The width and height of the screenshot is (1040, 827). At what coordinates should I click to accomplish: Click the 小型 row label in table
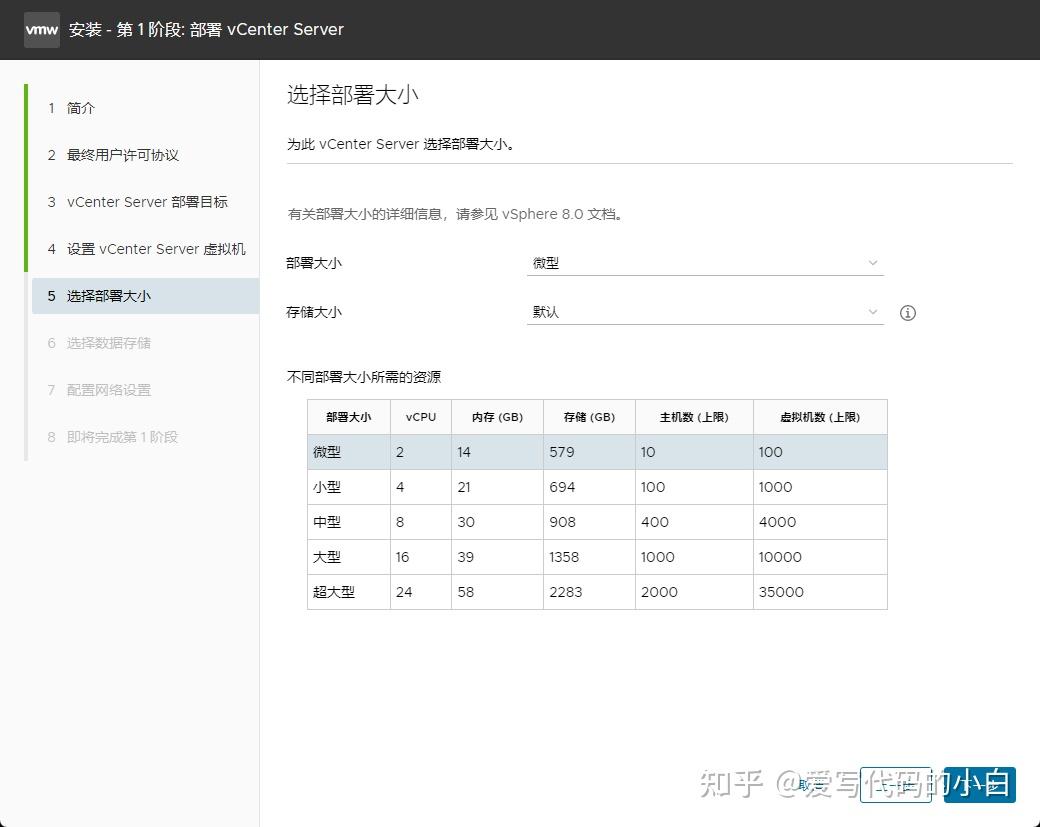tap(327, 487)
